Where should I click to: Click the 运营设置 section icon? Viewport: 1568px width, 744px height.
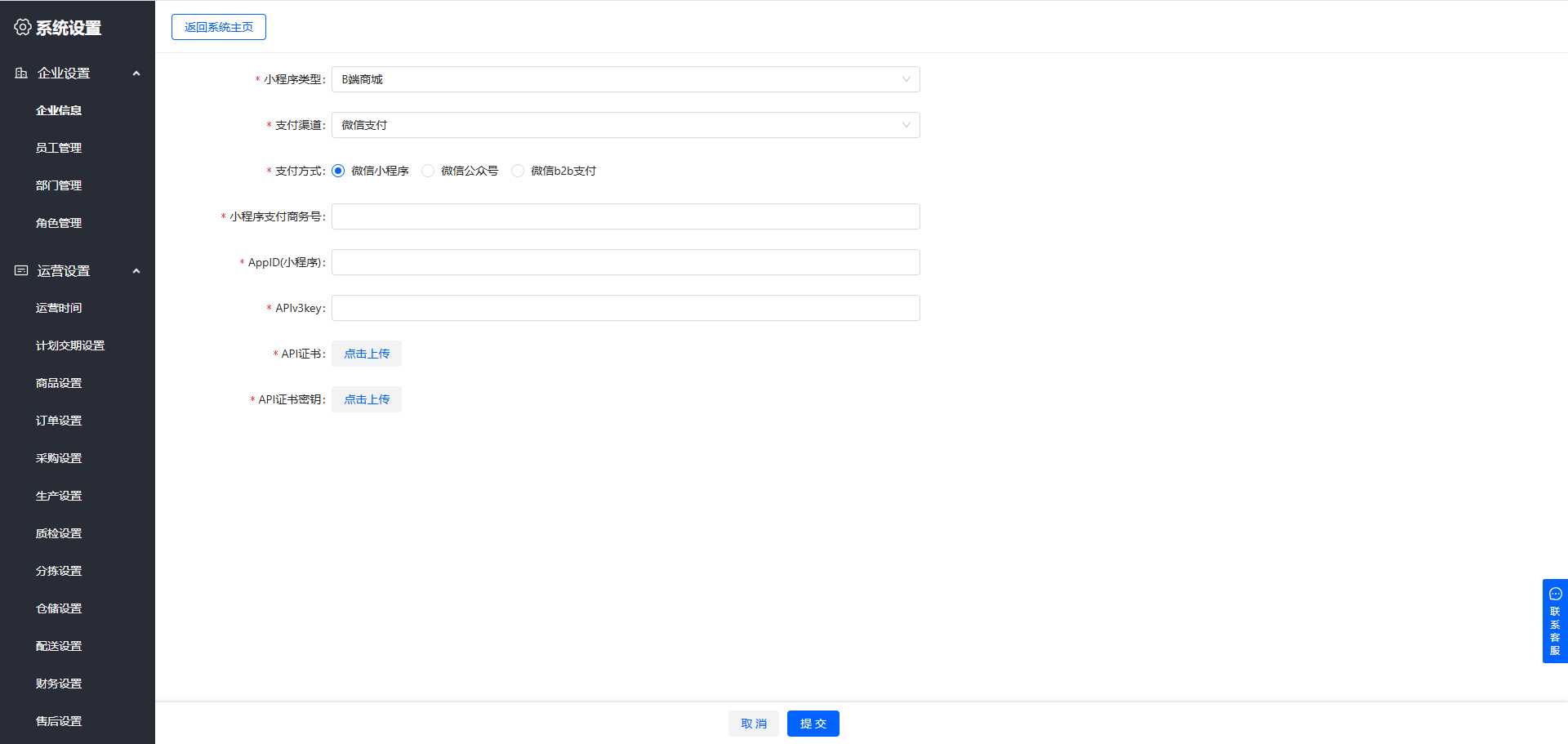(21, 270)
